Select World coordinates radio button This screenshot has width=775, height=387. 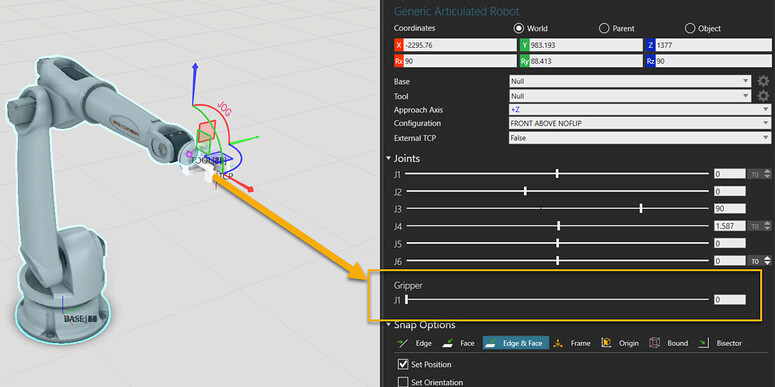click(x=518, y=28)
